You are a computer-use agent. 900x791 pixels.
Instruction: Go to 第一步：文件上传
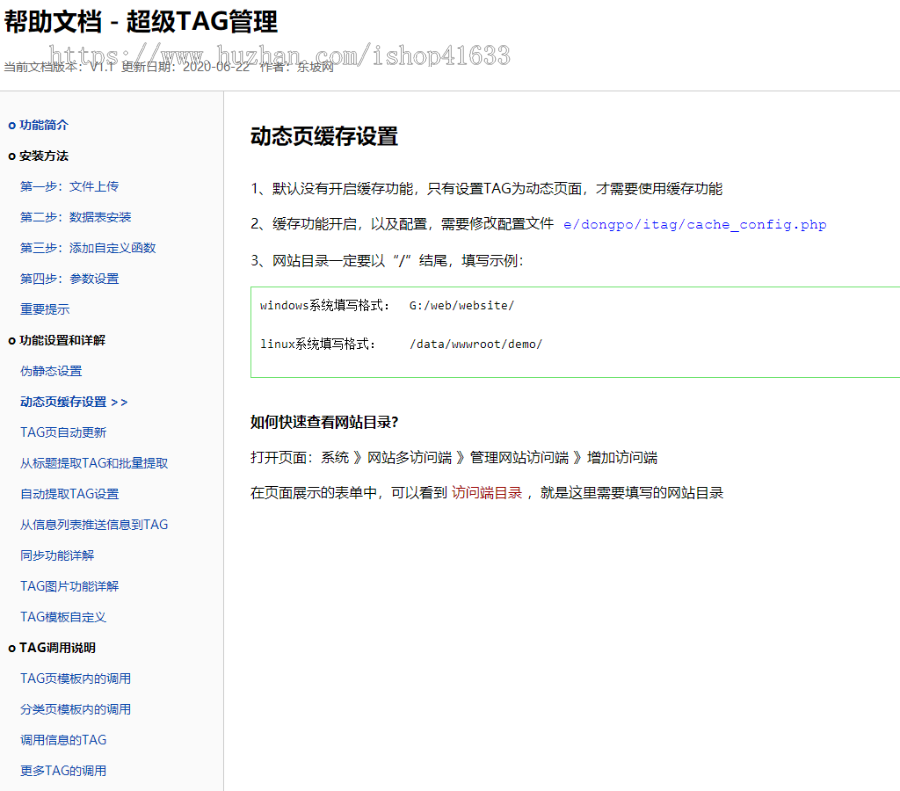[70, 187]
